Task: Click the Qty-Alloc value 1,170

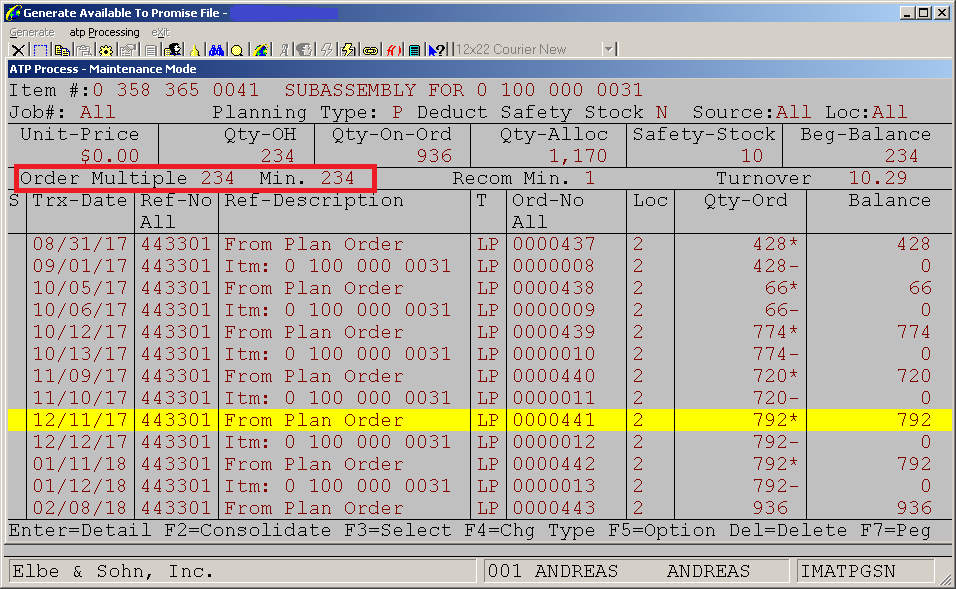Action: [x=577, y=156]
